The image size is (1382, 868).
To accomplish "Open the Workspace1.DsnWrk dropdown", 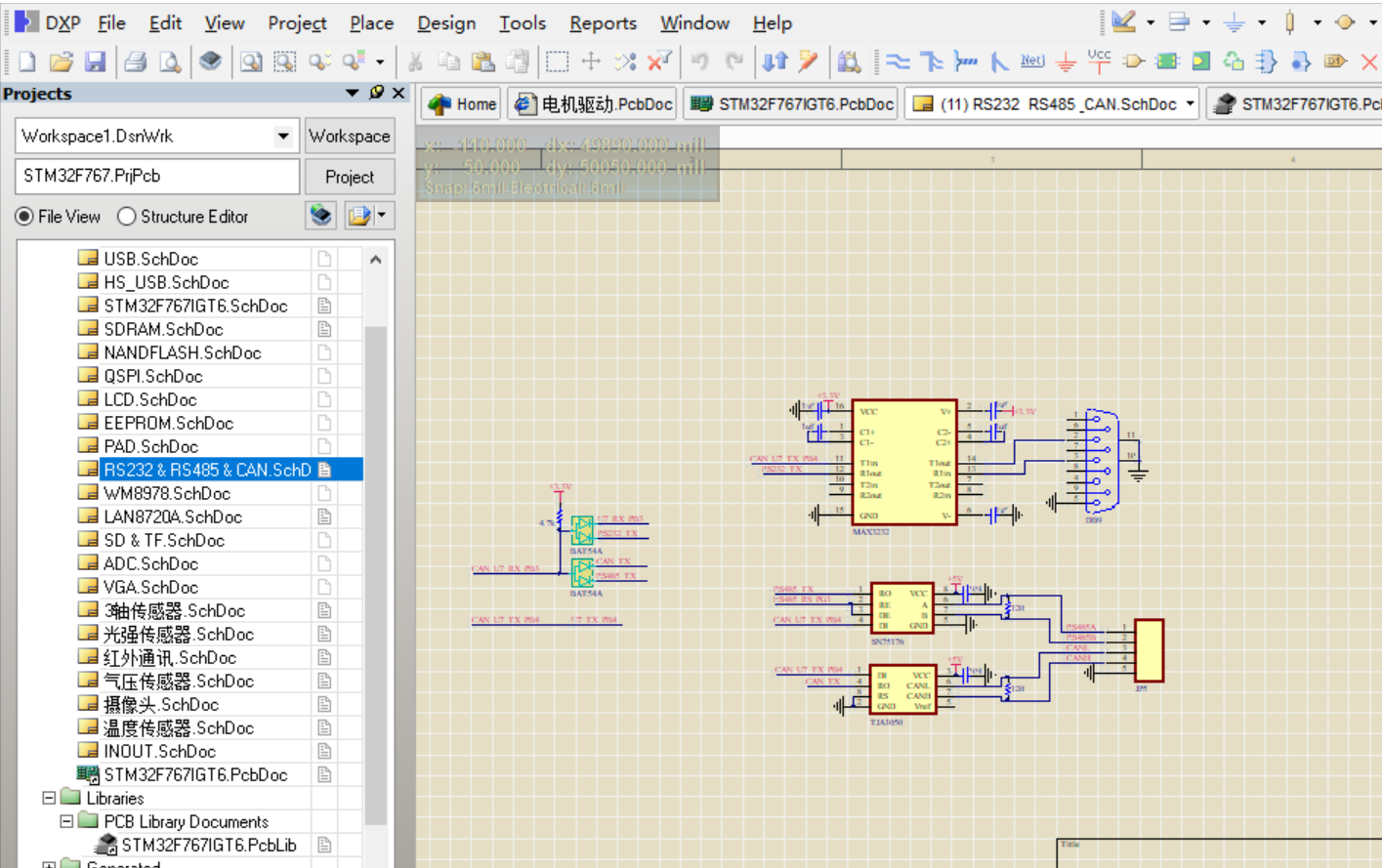I will coord(282,136).
